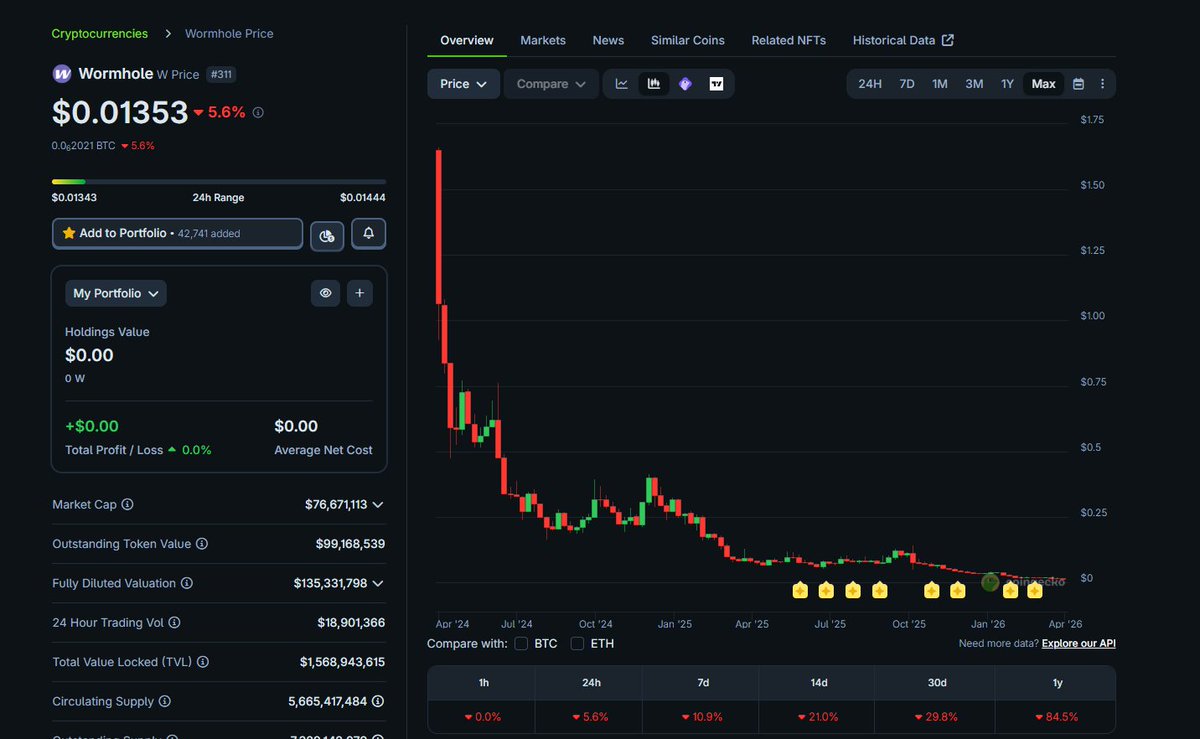Switch to line chart view
This screenshot has height=739, width=1200.
click(x=621, y=84)
